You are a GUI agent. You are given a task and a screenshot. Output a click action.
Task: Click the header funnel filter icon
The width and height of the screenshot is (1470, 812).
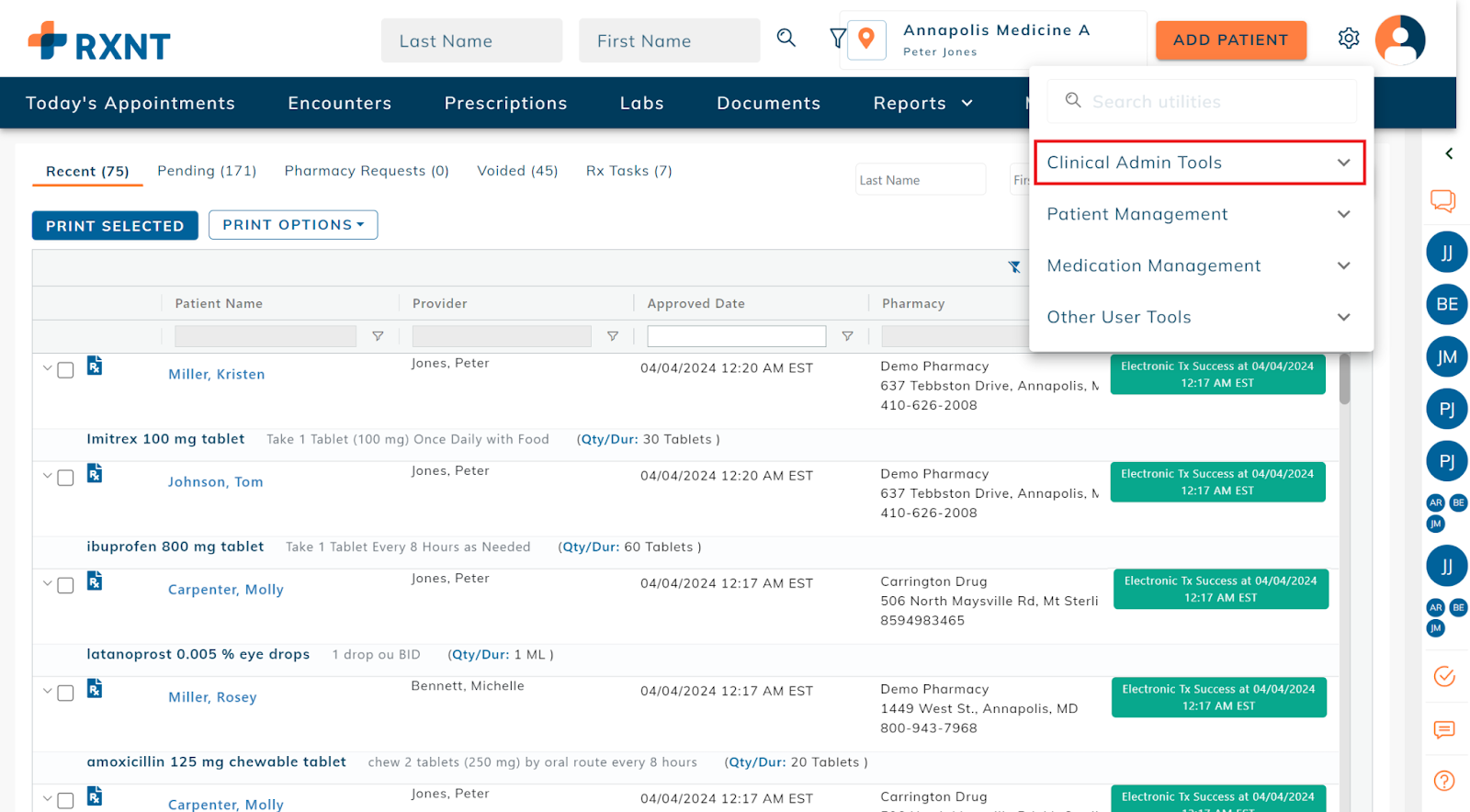pos(837,39)
